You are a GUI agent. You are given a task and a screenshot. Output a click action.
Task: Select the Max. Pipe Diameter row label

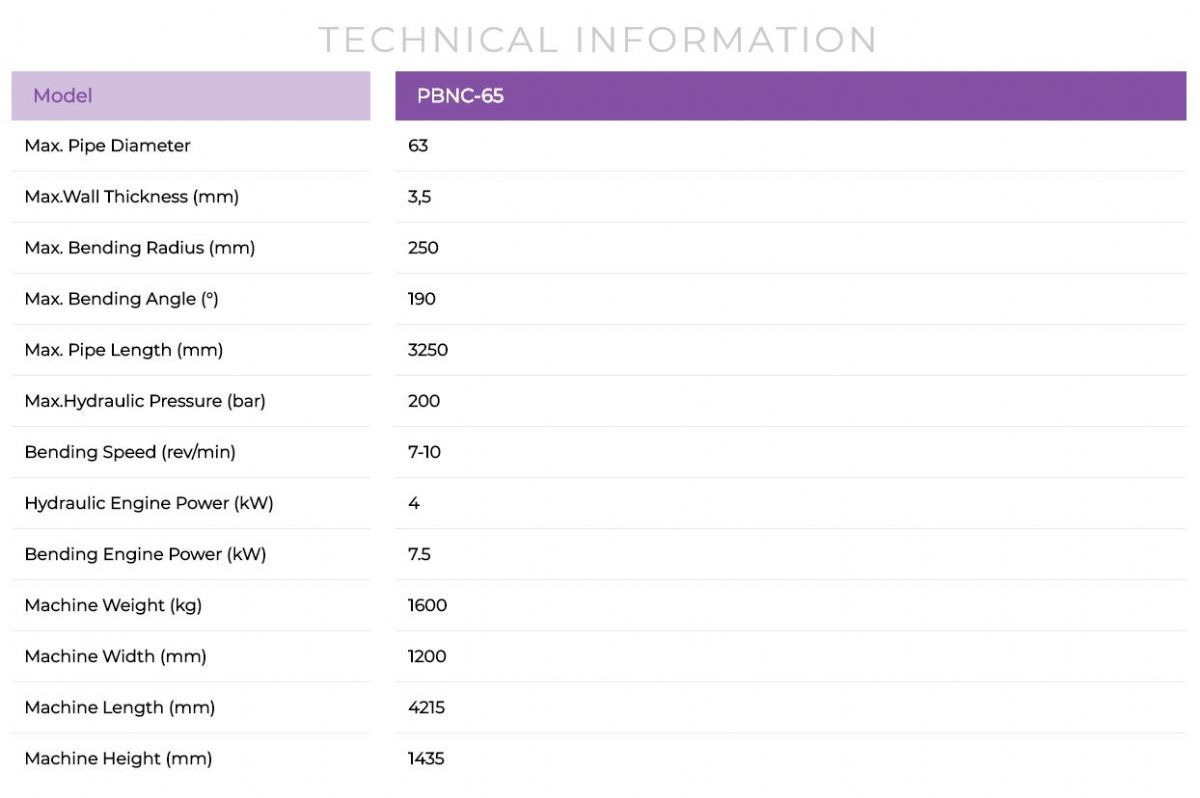click(x=107, y=146)
